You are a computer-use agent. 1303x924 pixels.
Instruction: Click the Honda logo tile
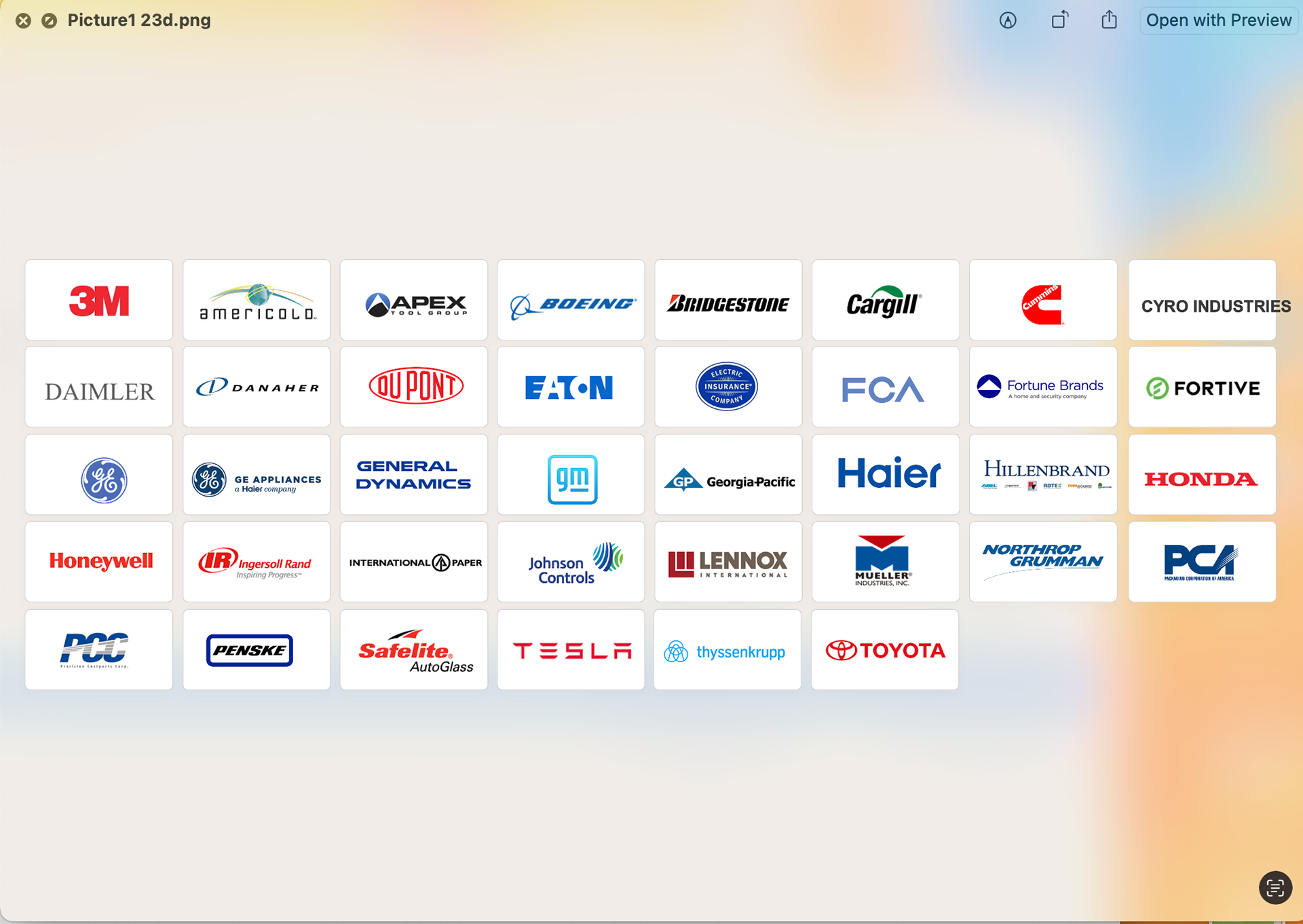1201,479
